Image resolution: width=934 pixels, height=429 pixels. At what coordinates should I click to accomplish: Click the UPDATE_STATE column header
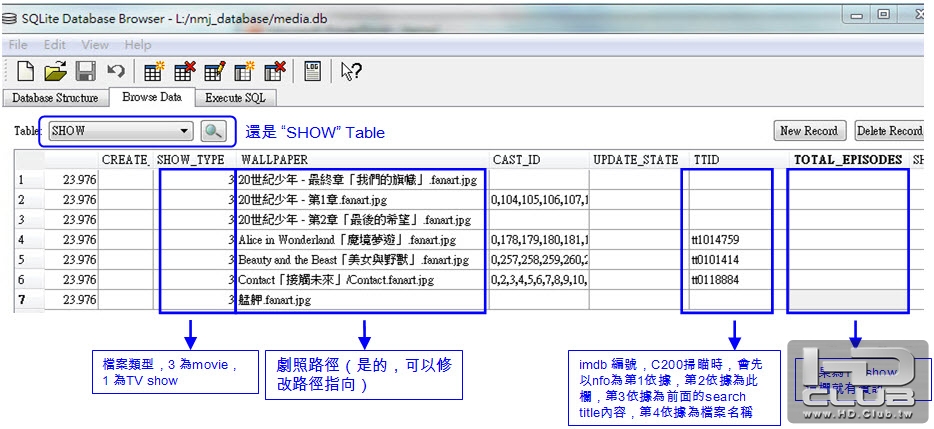point(640,160)
